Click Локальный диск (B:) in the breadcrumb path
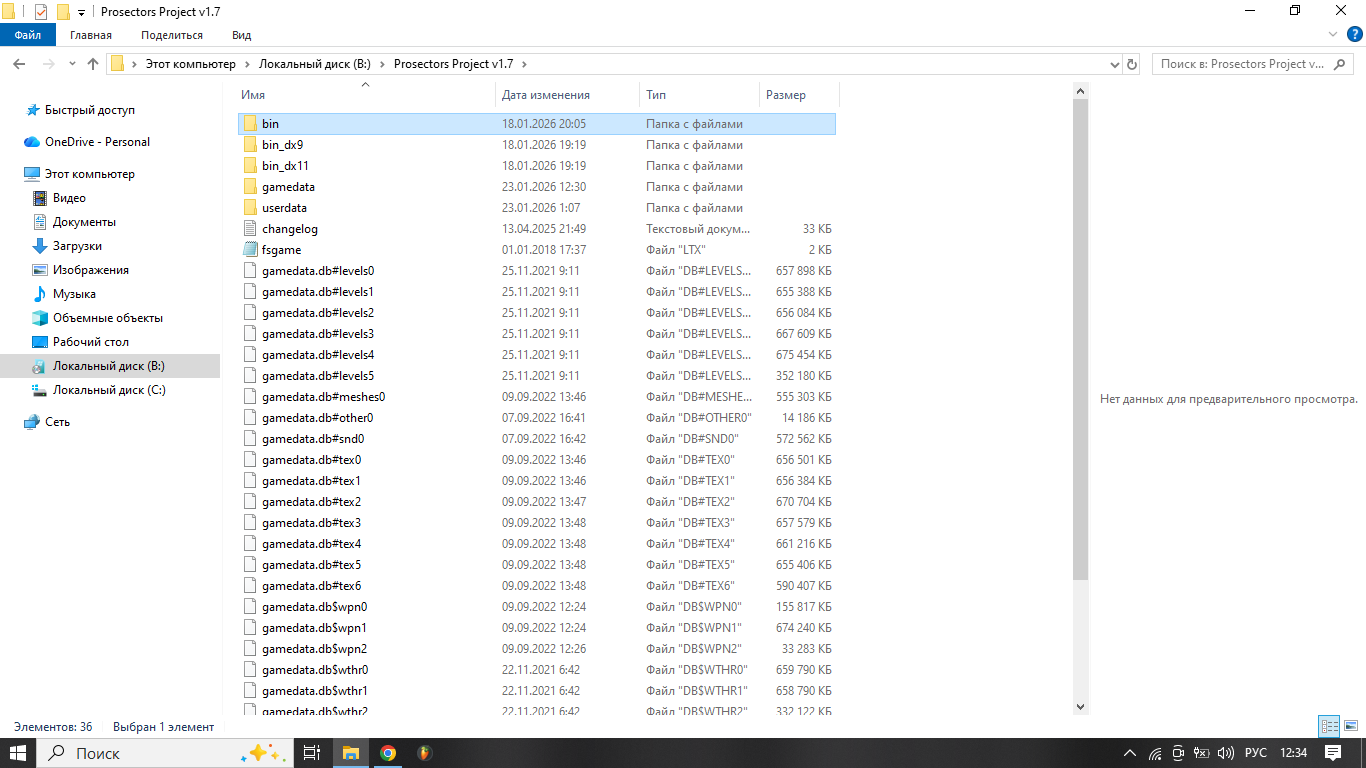The image size is (1366, 768). [314, 64]
